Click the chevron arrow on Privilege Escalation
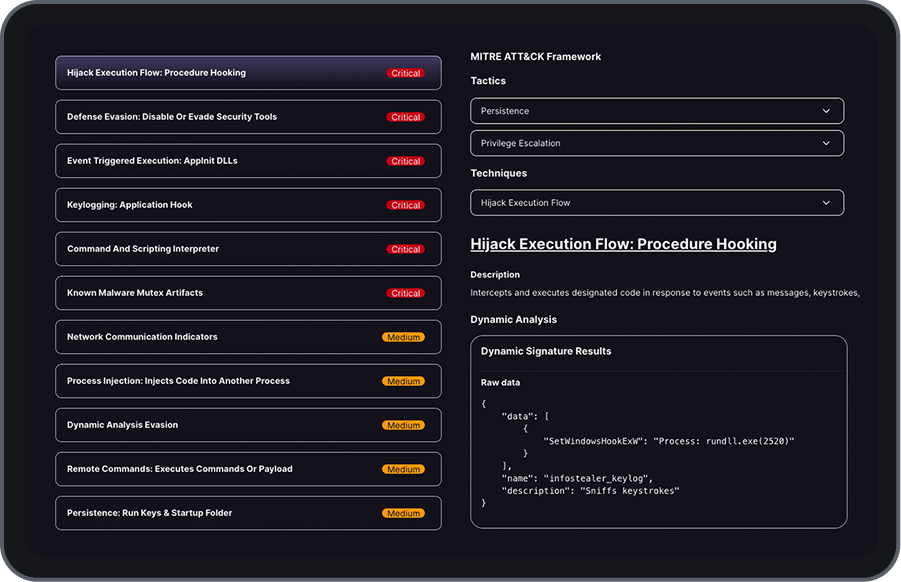The width and height of the screenshot is (901, 582). tap(826, 143)
